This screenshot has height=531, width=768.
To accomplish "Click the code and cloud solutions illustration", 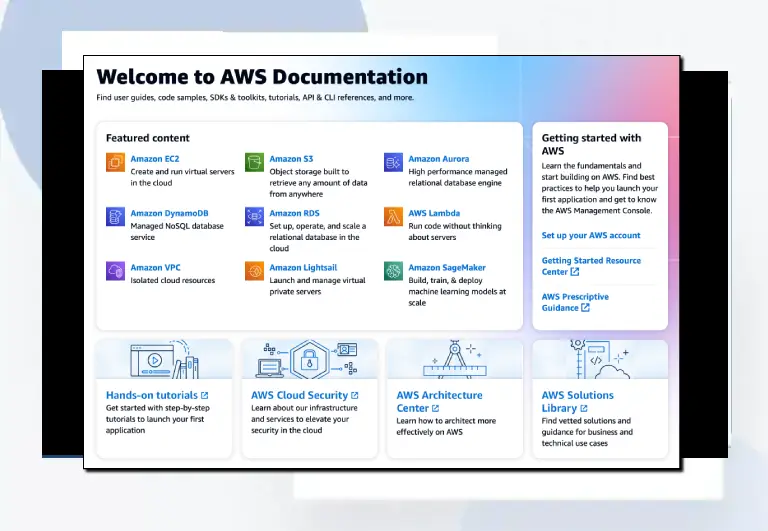I will click(x=600, y=360).
